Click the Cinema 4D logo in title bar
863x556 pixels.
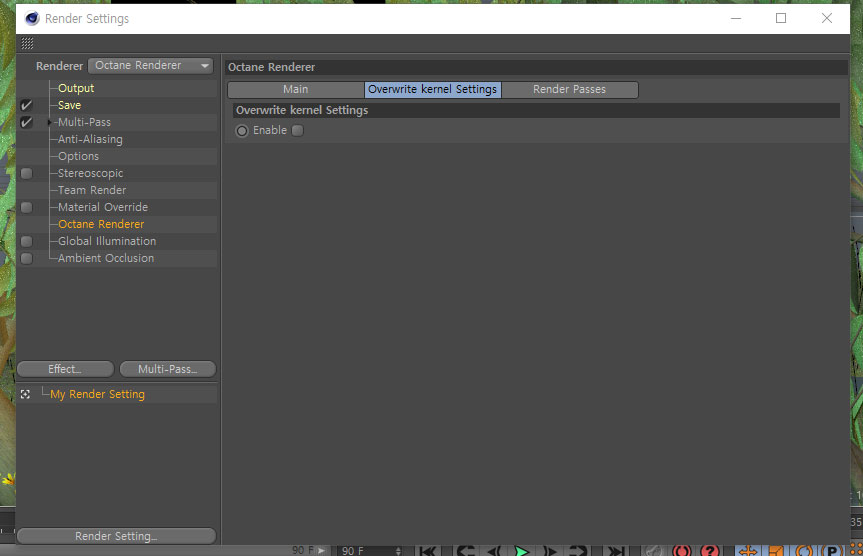click(32, 18)
